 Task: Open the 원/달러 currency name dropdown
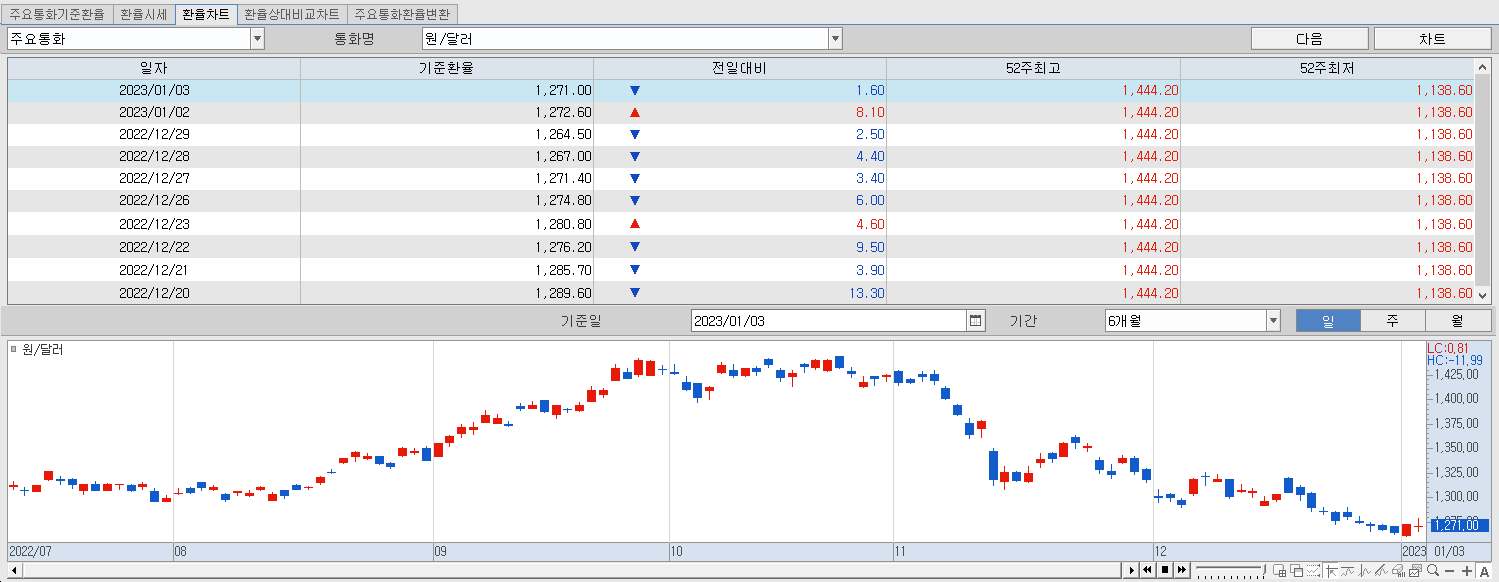(835, 39)
